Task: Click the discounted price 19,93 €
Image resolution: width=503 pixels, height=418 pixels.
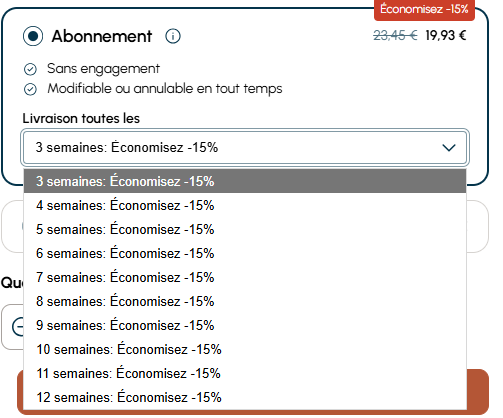Action: click(446, 35)
